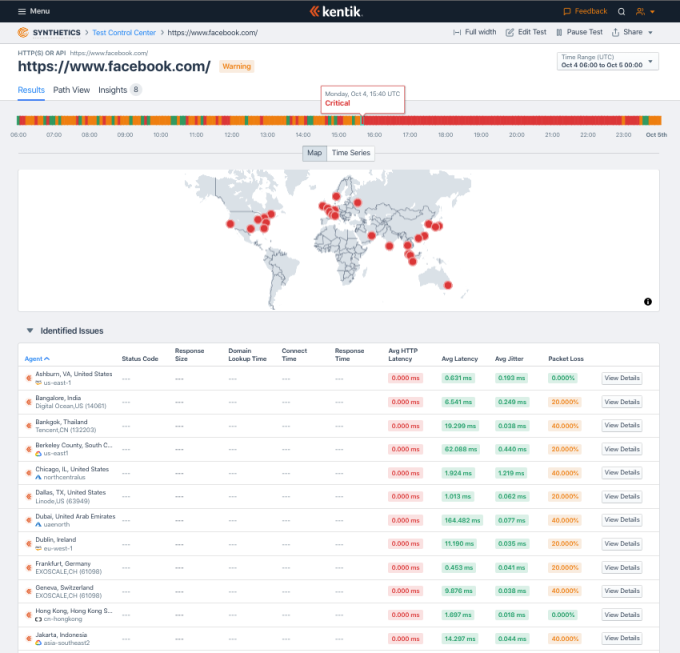The width and height of the screenshot is (680, 653).
Task: Switch to Time Series view toggle
Action: [351, 153]
